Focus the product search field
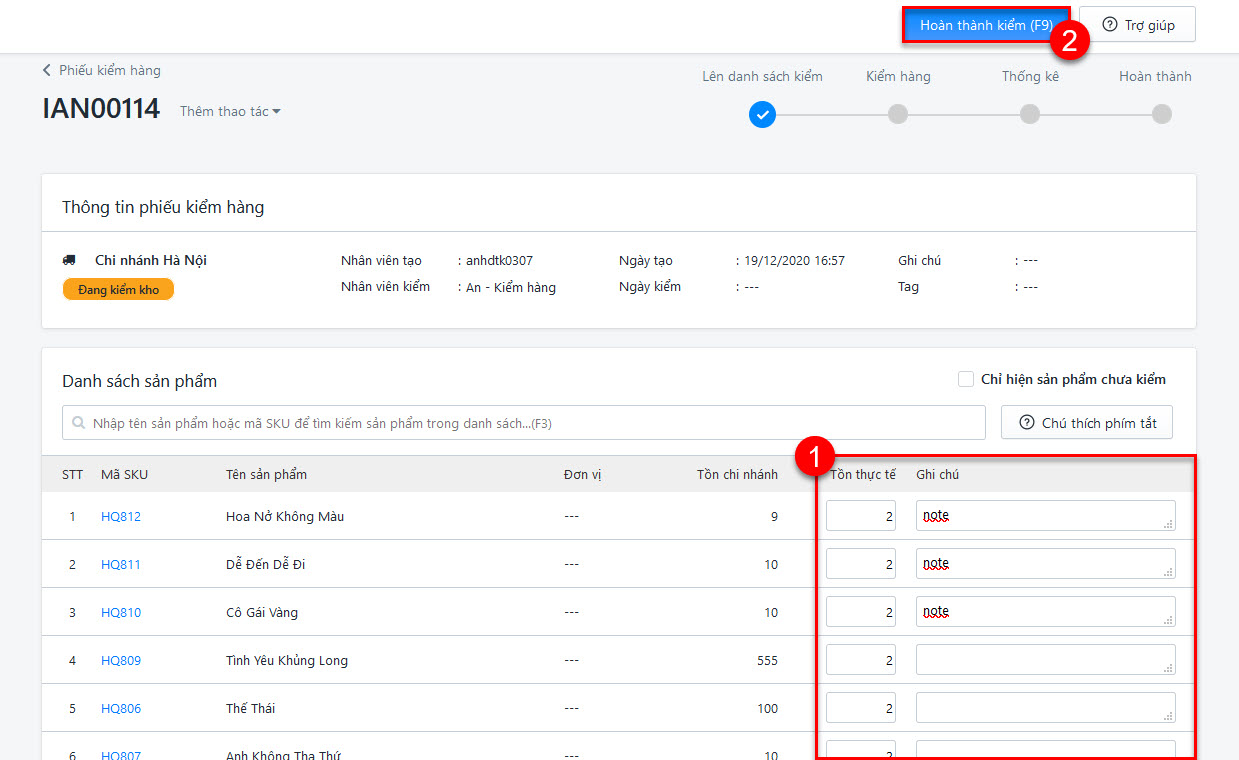The width and height of the screenshot is (1239, 760). click(523, 423)
